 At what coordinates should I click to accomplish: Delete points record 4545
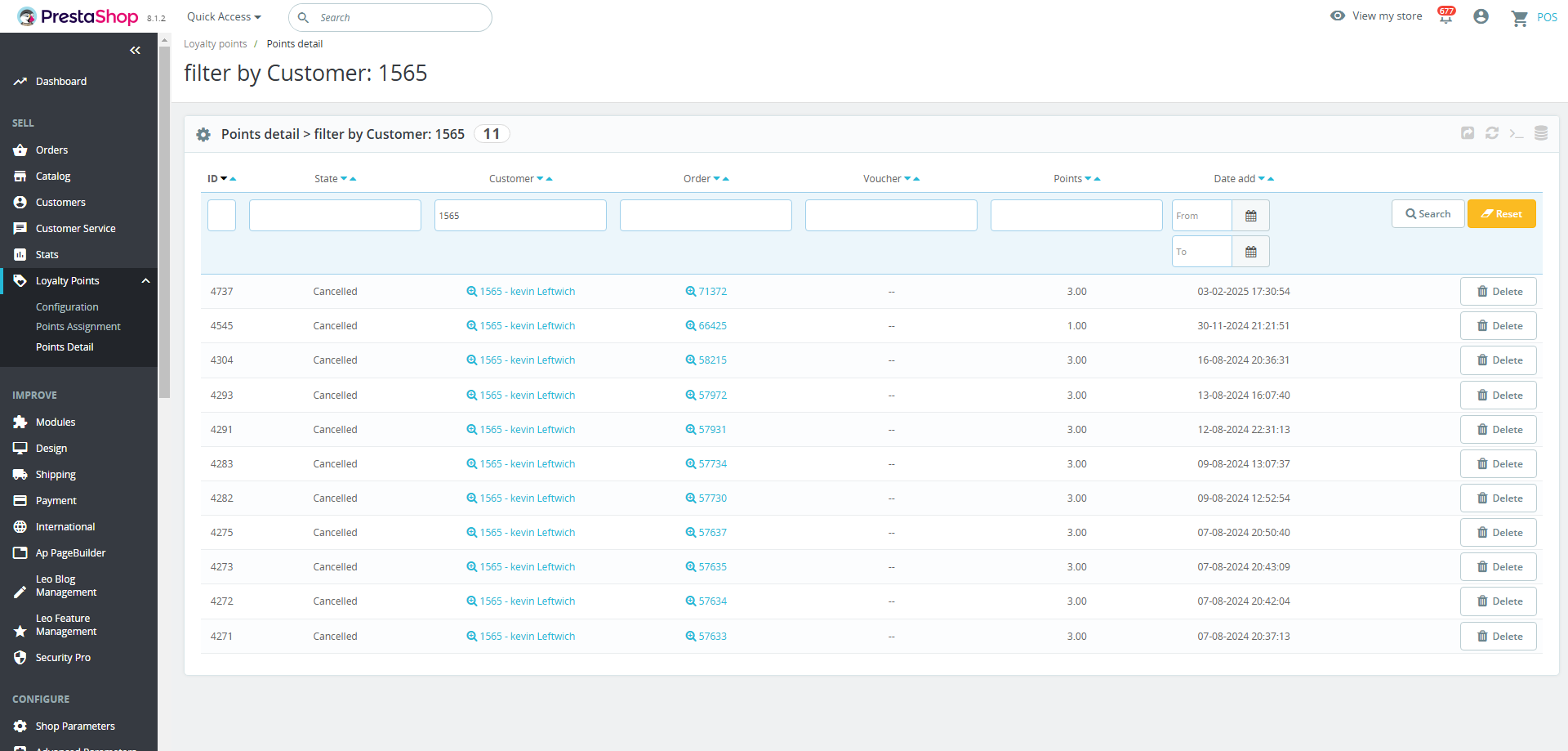[x=1499, y=326]
